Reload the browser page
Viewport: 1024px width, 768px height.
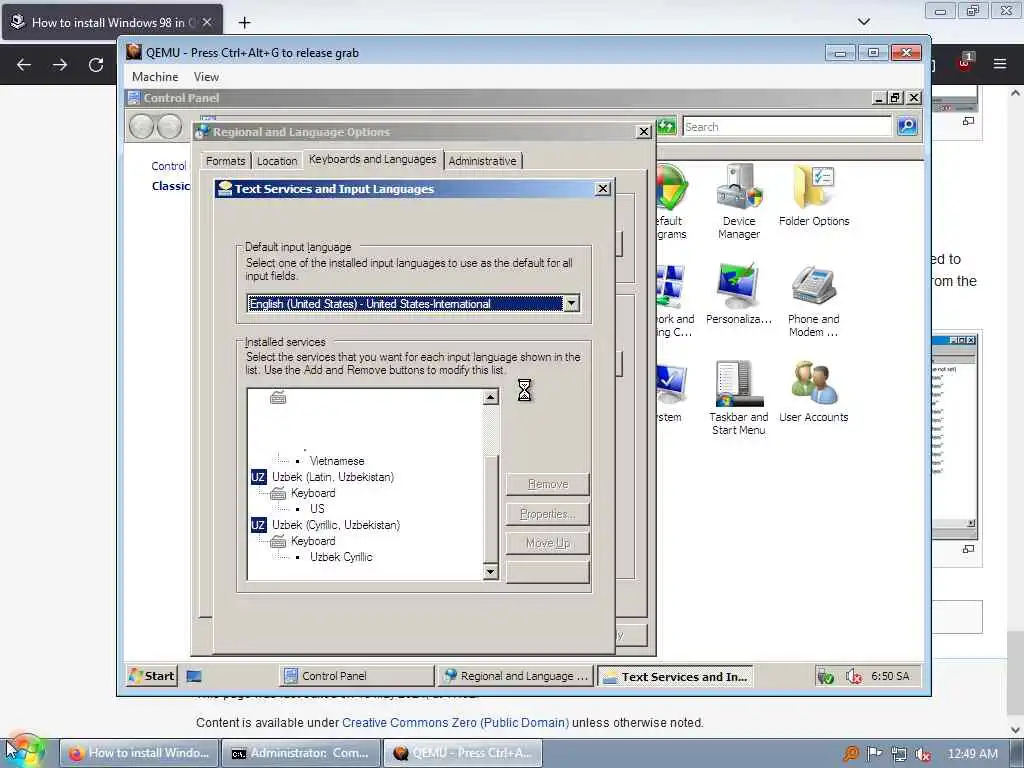[x=96, y=65]
